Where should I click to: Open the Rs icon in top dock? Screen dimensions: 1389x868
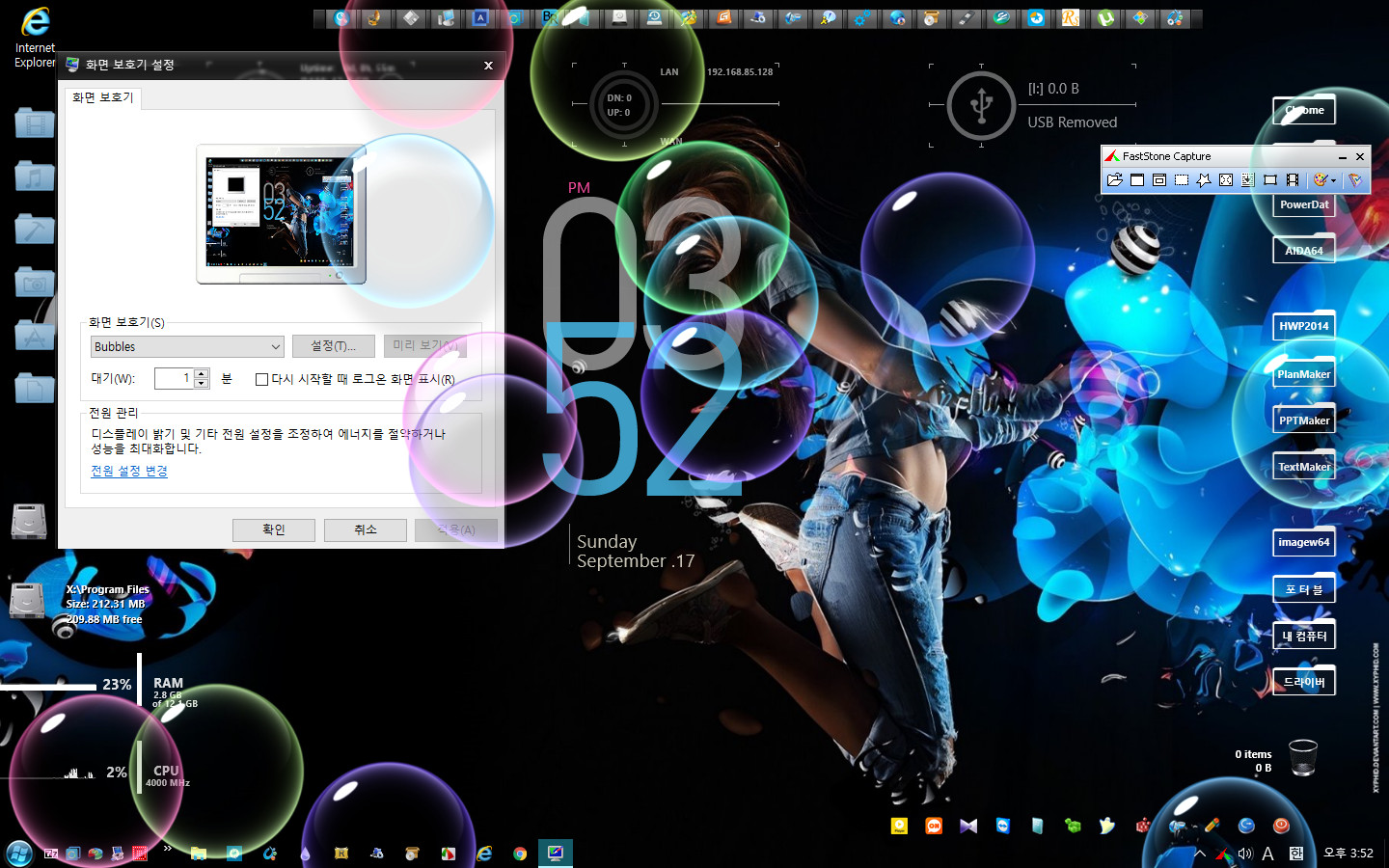[x=1071, y=17]
